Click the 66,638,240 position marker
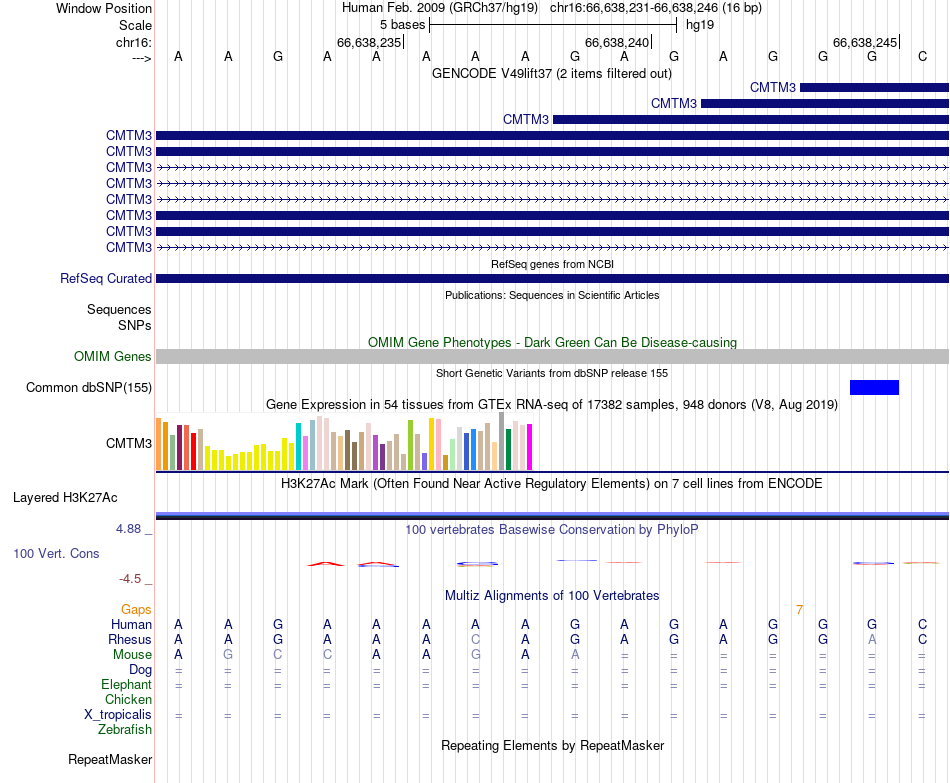 pos(617,42)
